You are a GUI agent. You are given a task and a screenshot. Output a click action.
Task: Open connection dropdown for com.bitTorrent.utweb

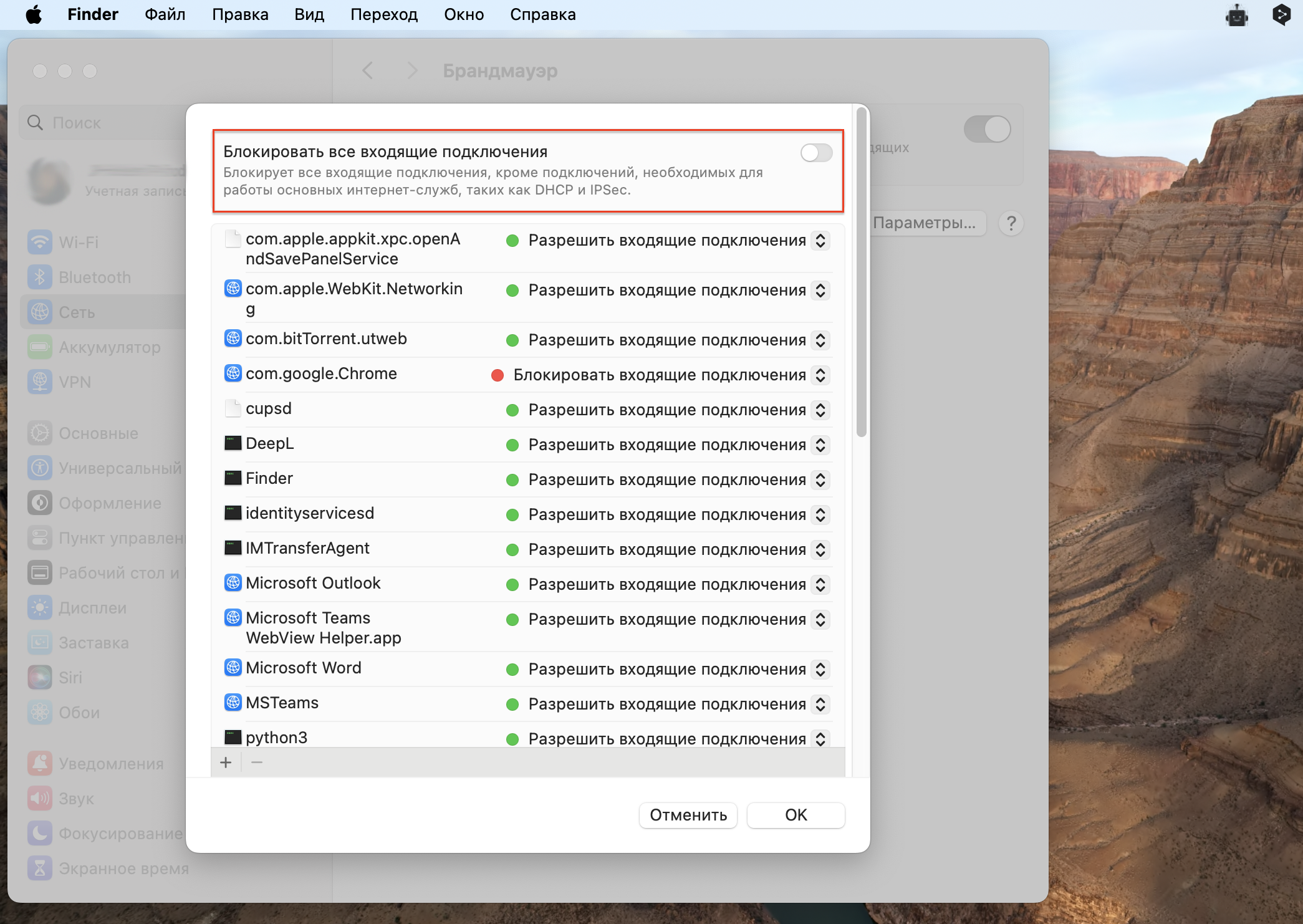[820, 340]
